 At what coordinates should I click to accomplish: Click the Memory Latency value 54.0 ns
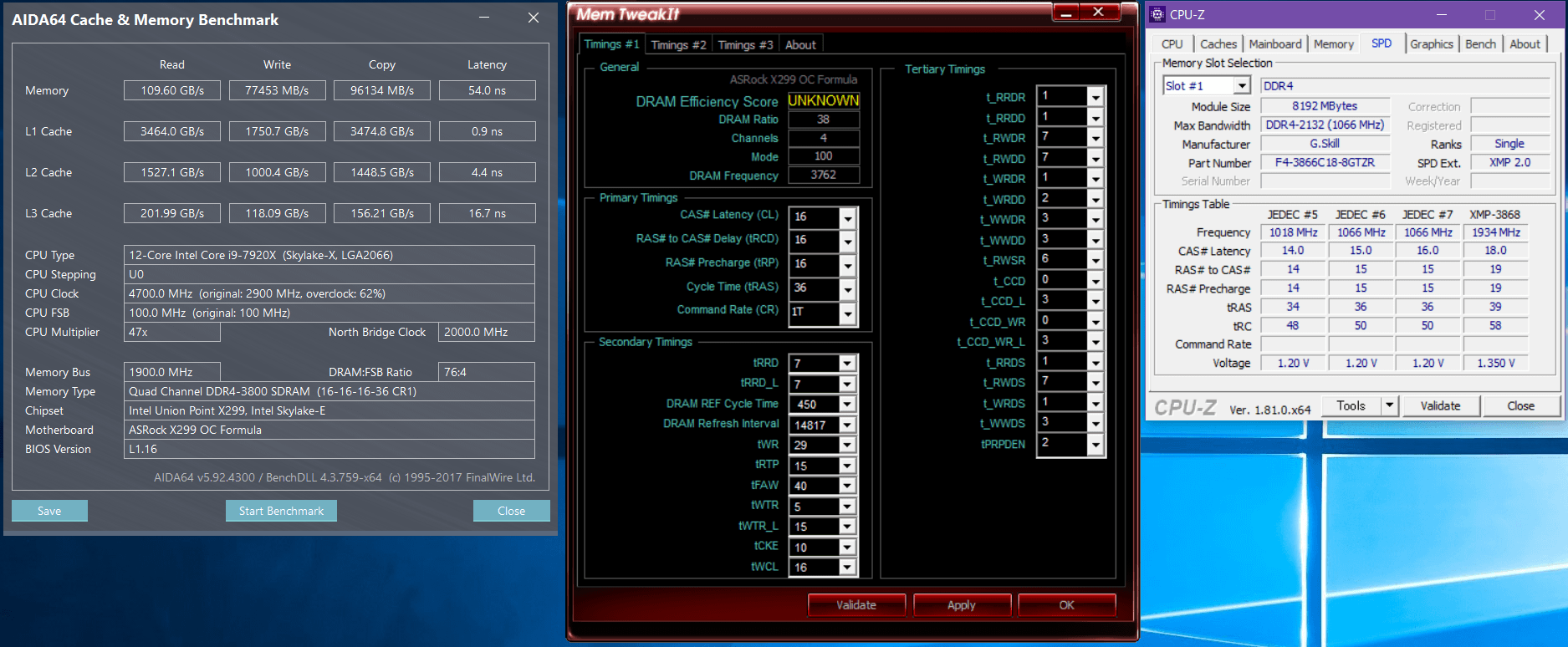[x=487, y=90]
